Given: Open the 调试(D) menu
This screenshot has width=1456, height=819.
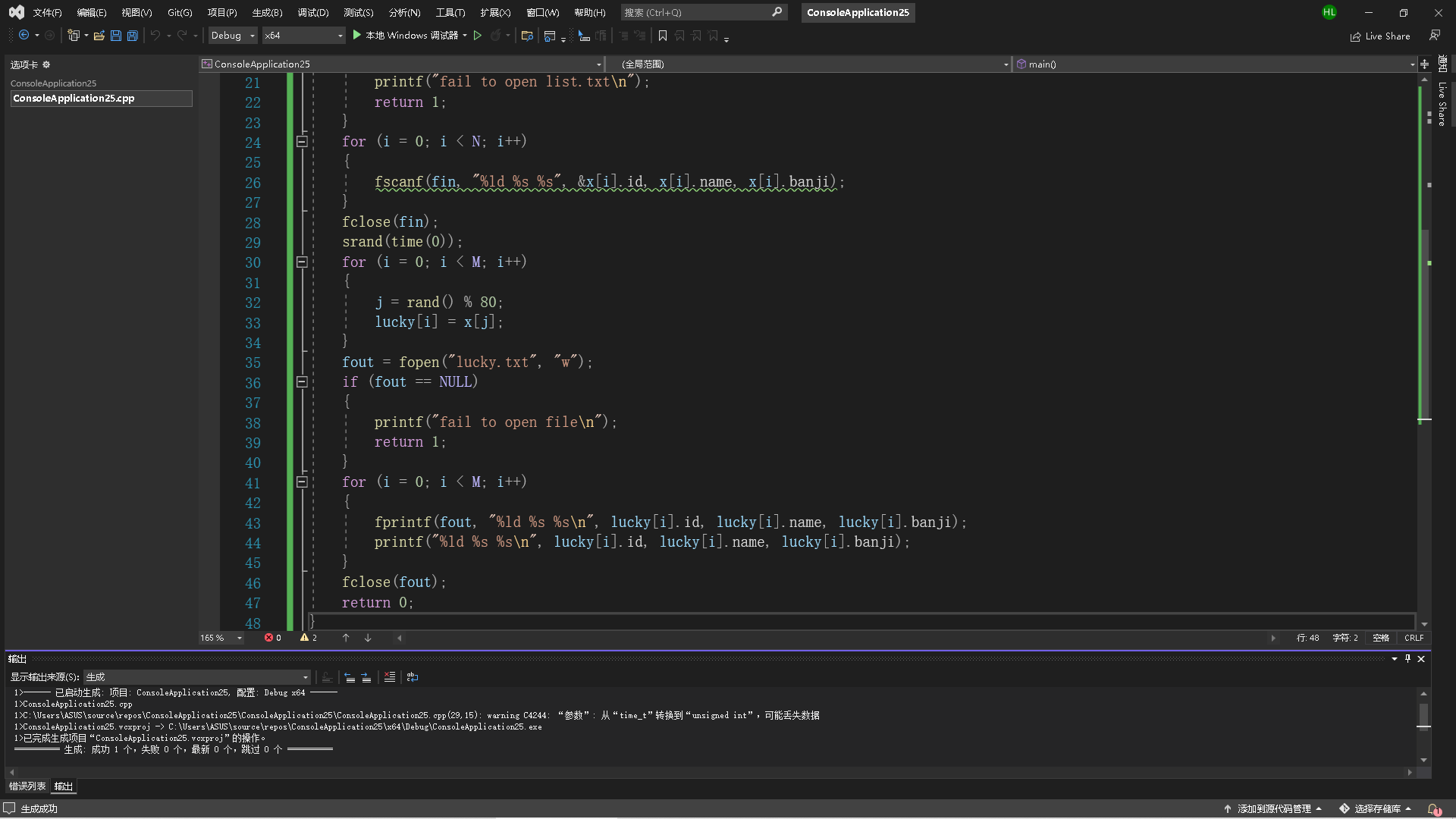Looking at the screenshot, I should 312,13.
